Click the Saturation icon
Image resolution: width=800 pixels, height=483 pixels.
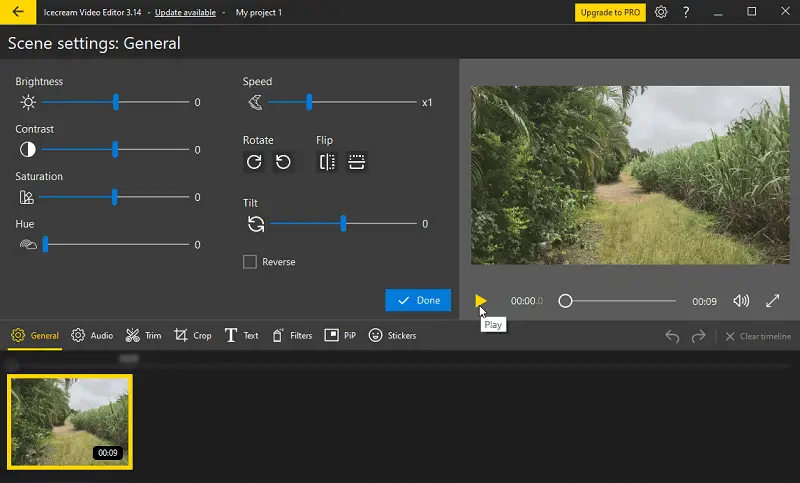click(27, 197)
